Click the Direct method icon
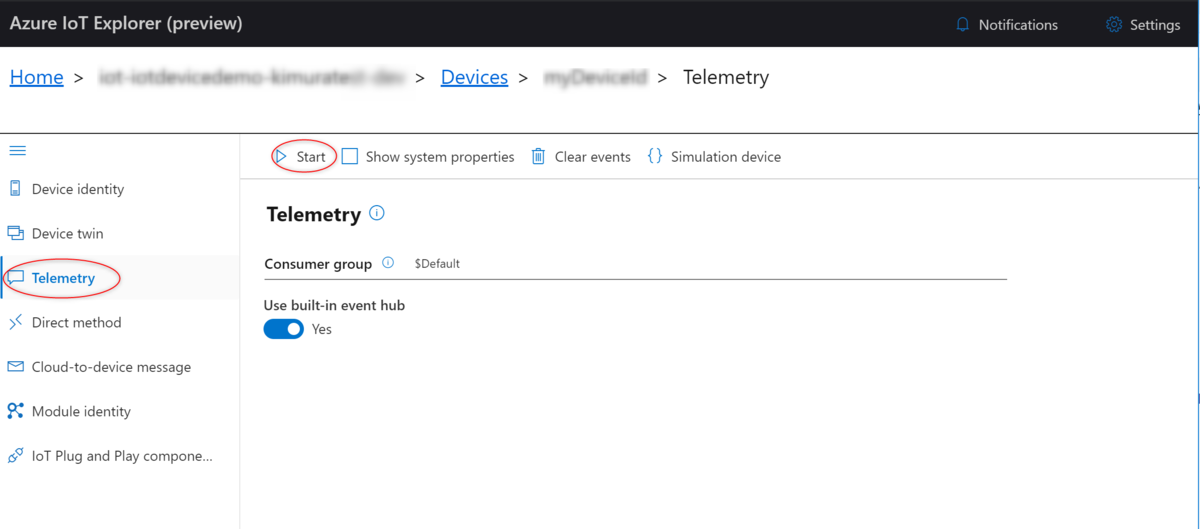 pyautogui.click(x=15, y=322)
